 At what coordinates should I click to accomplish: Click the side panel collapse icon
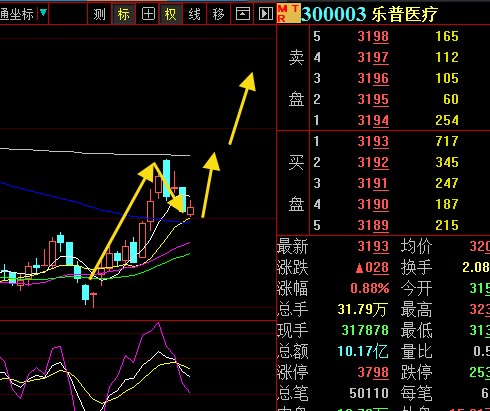(266, 14)
